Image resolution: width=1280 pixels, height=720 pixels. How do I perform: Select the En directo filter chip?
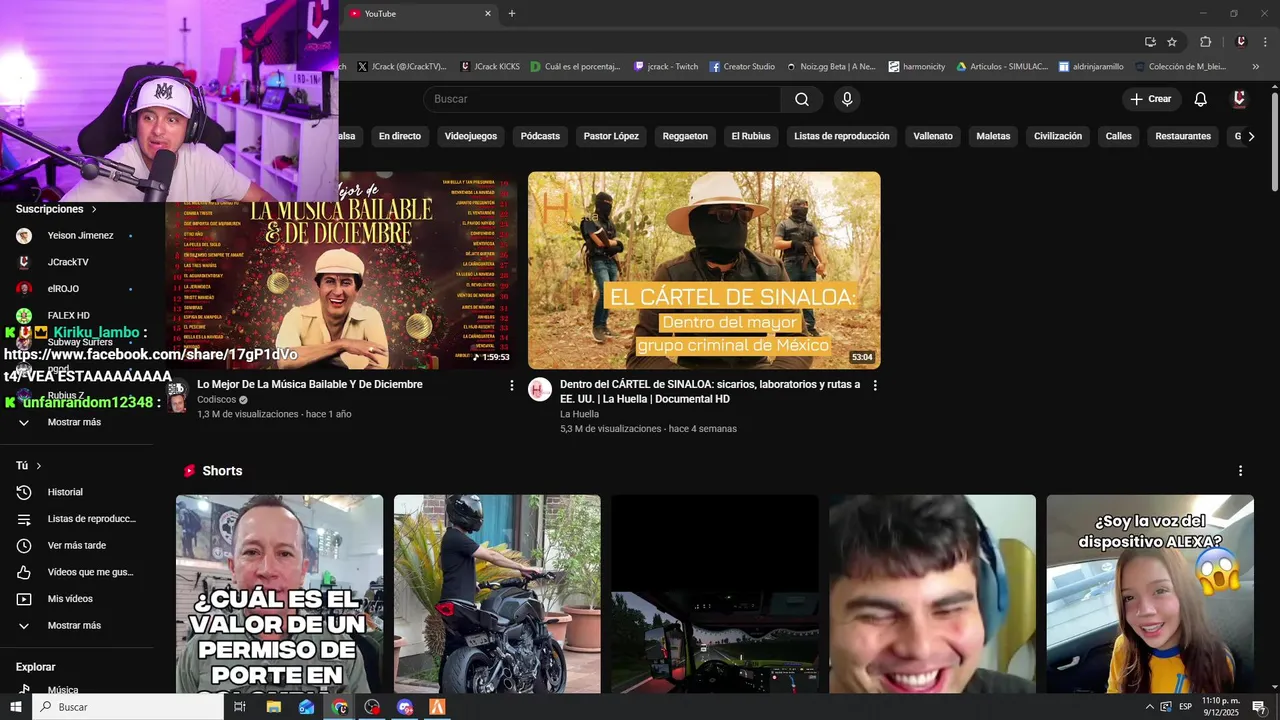coord(400,136)
